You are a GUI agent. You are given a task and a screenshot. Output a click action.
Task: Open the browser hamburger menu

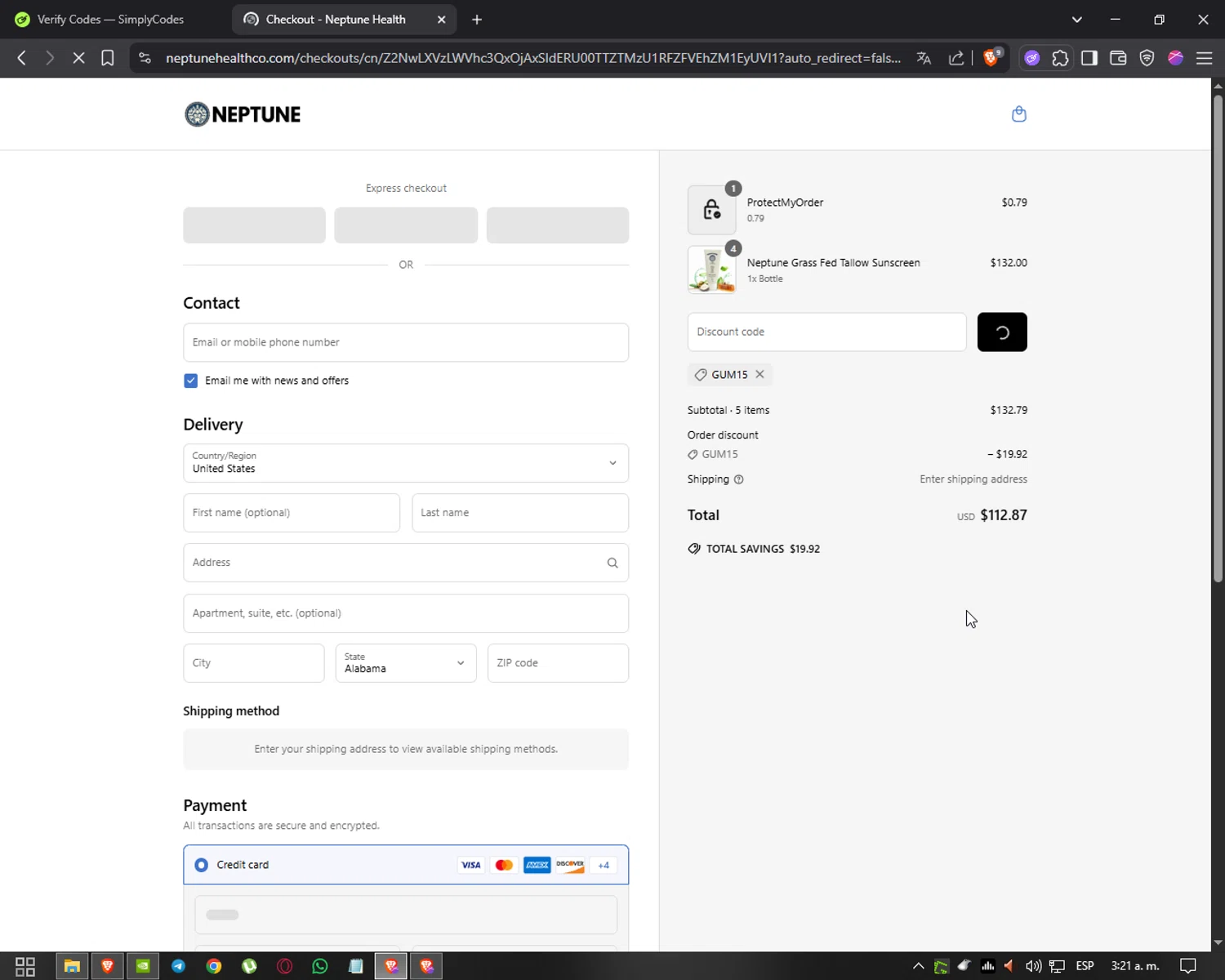1204,58
